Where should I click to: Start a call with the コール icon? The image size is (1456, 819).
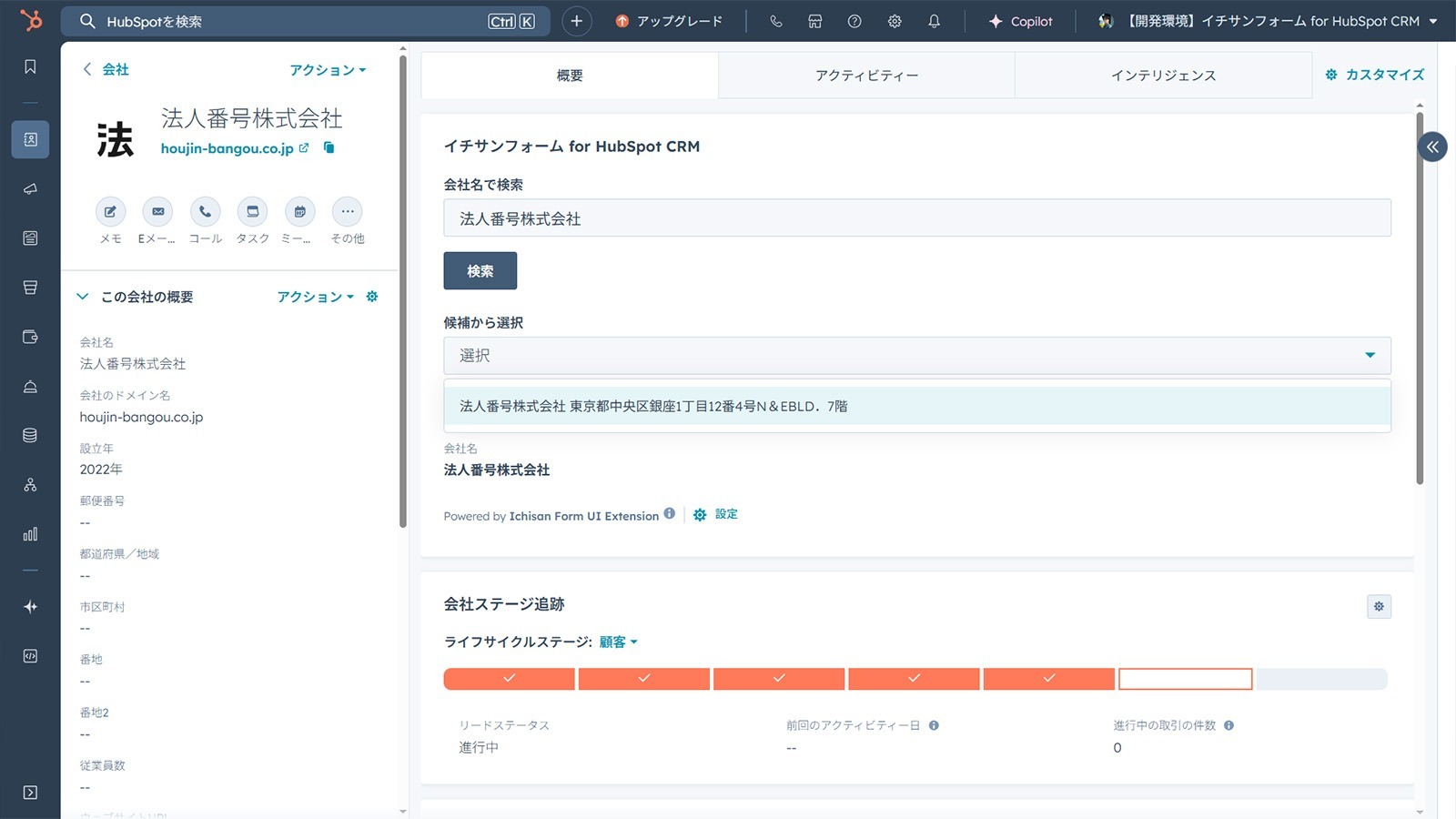[205, 213]
